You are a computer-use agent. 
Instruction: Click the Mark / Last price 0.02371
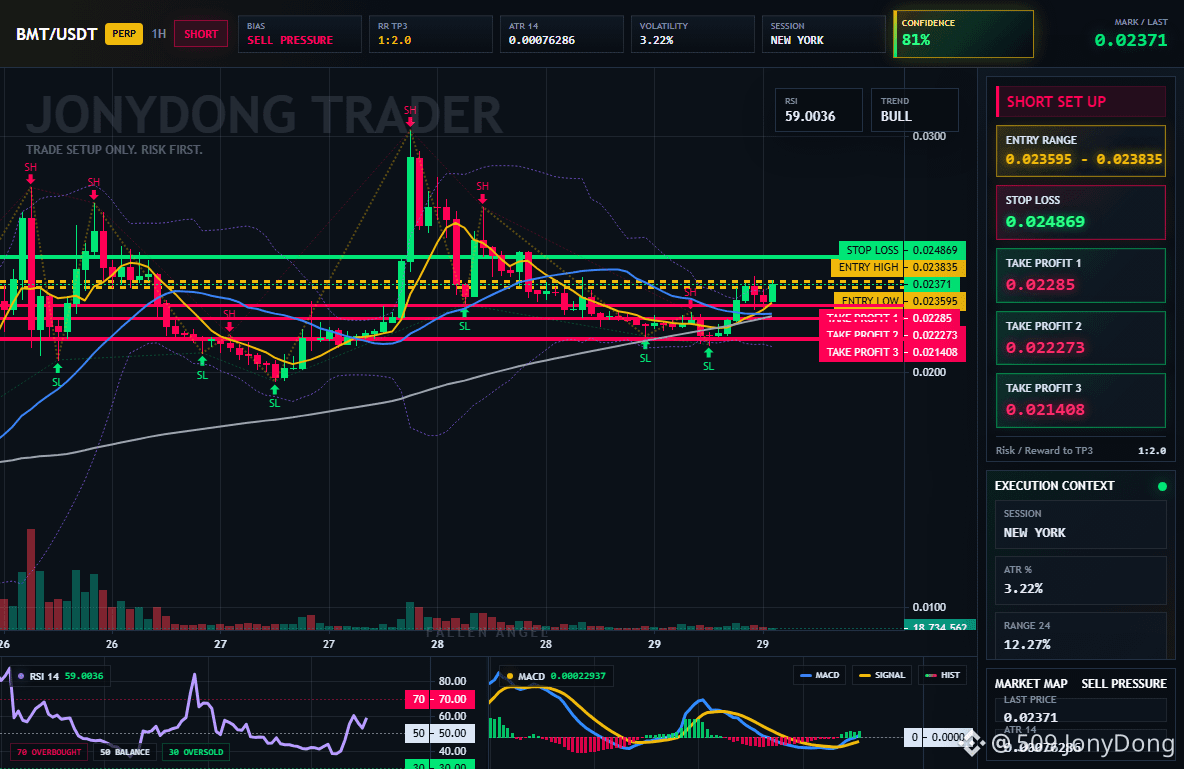click(1130, 40)
